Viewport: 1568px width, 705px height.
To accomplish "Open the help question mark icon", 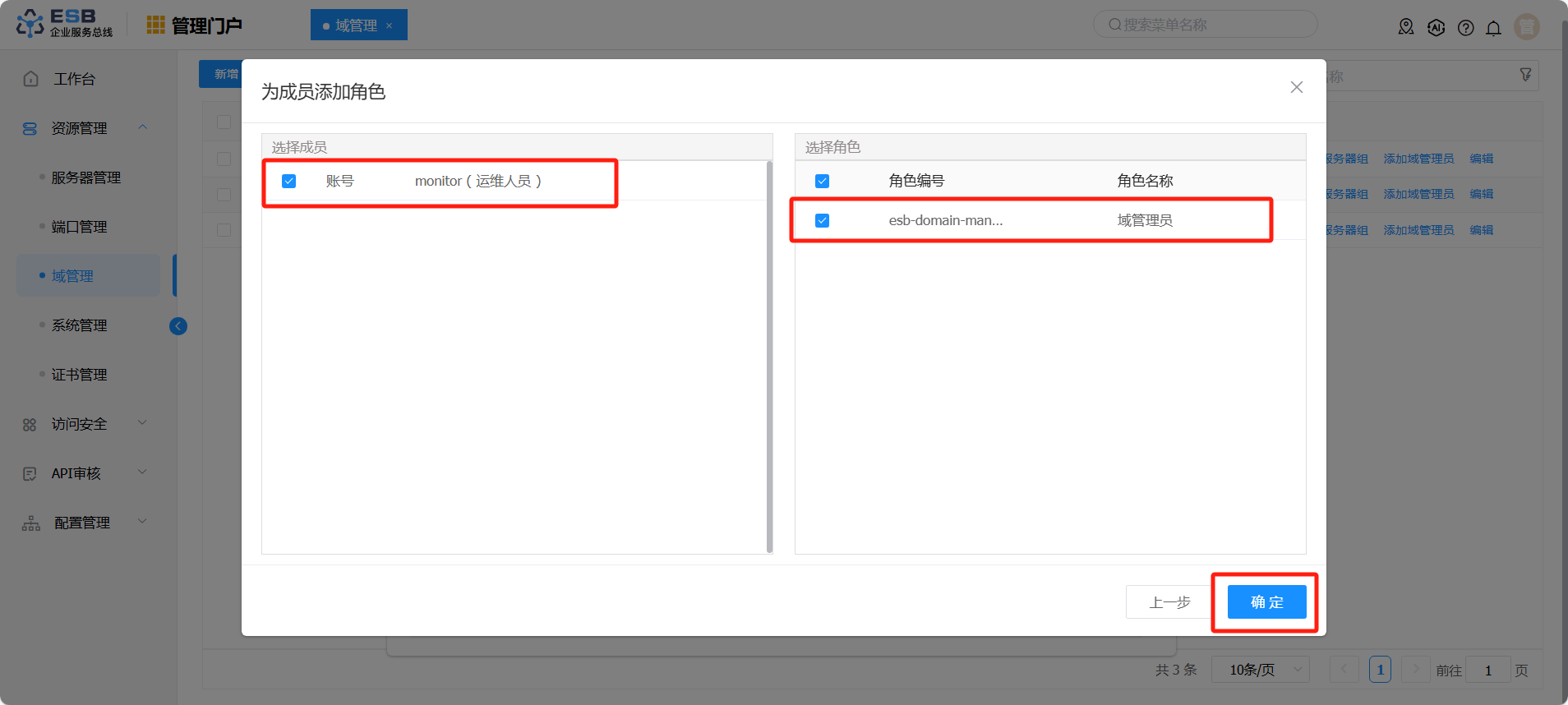I will pyautogui.click(x=1465, y=28).
